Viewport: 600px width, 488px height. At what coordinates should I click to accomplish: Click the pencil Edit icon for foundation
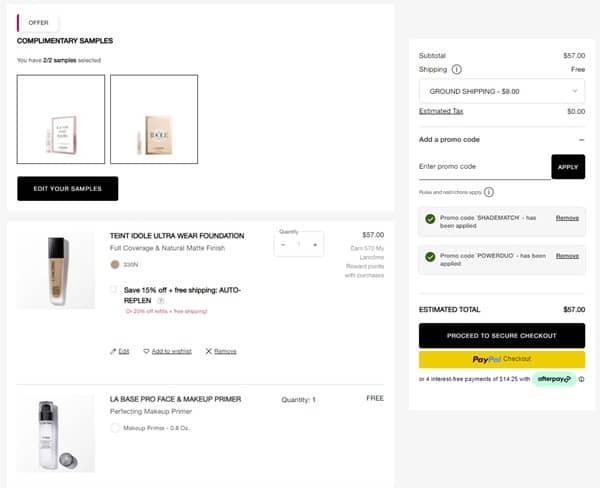113,351
